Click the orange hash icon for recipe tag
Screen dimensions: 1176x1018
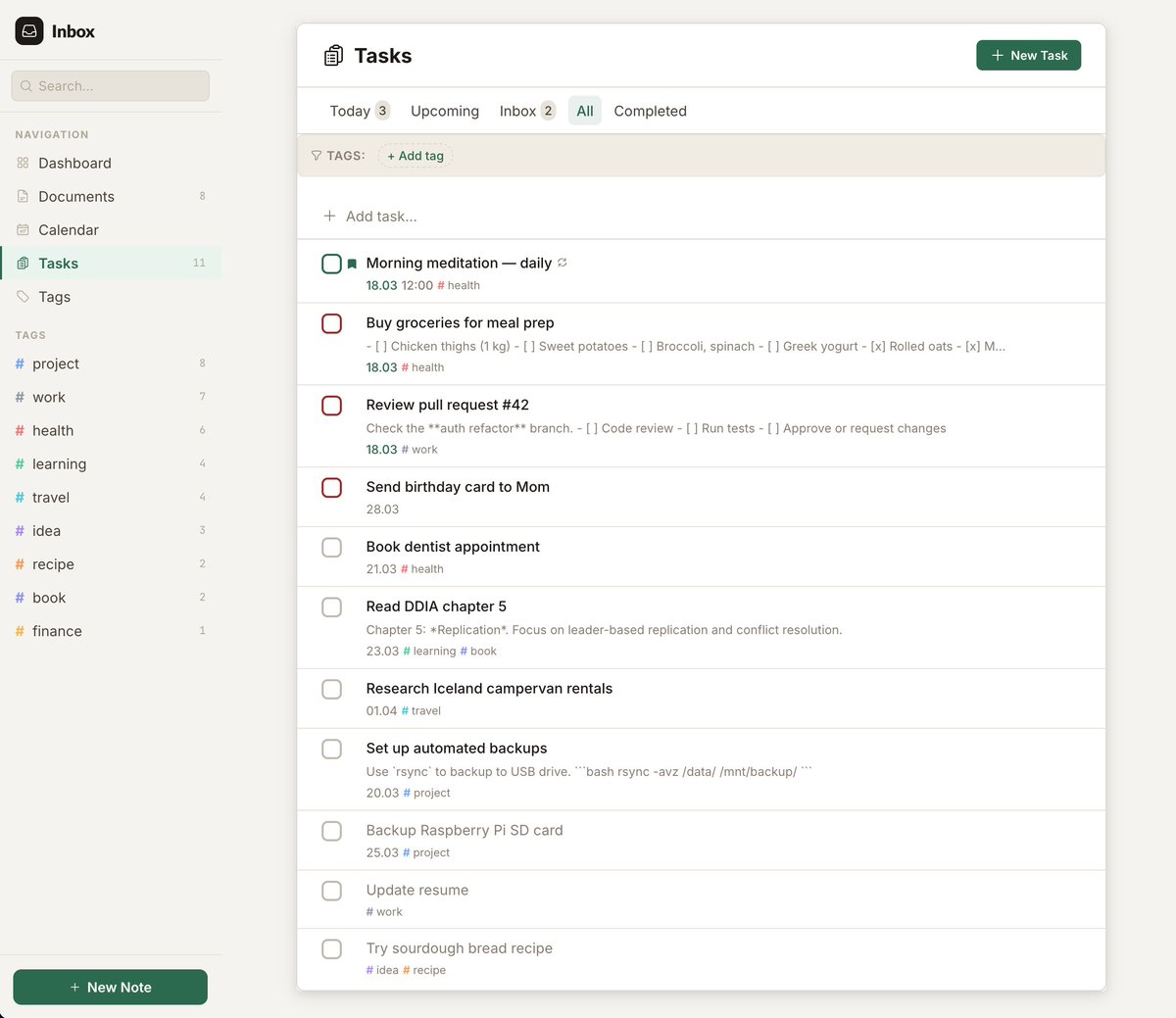[20, 563]
